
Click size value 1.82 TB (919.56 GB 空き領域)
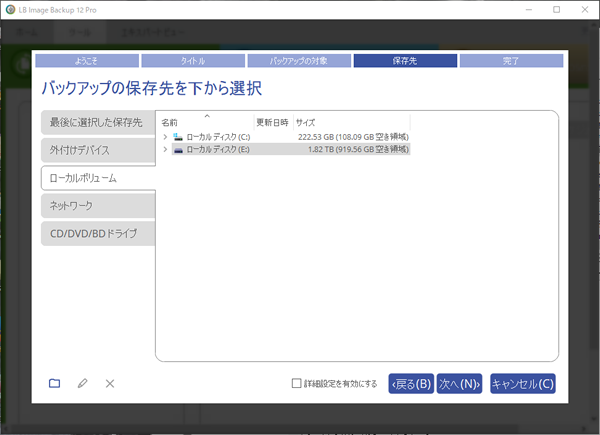pyautogui.click(x=358, y=150)
